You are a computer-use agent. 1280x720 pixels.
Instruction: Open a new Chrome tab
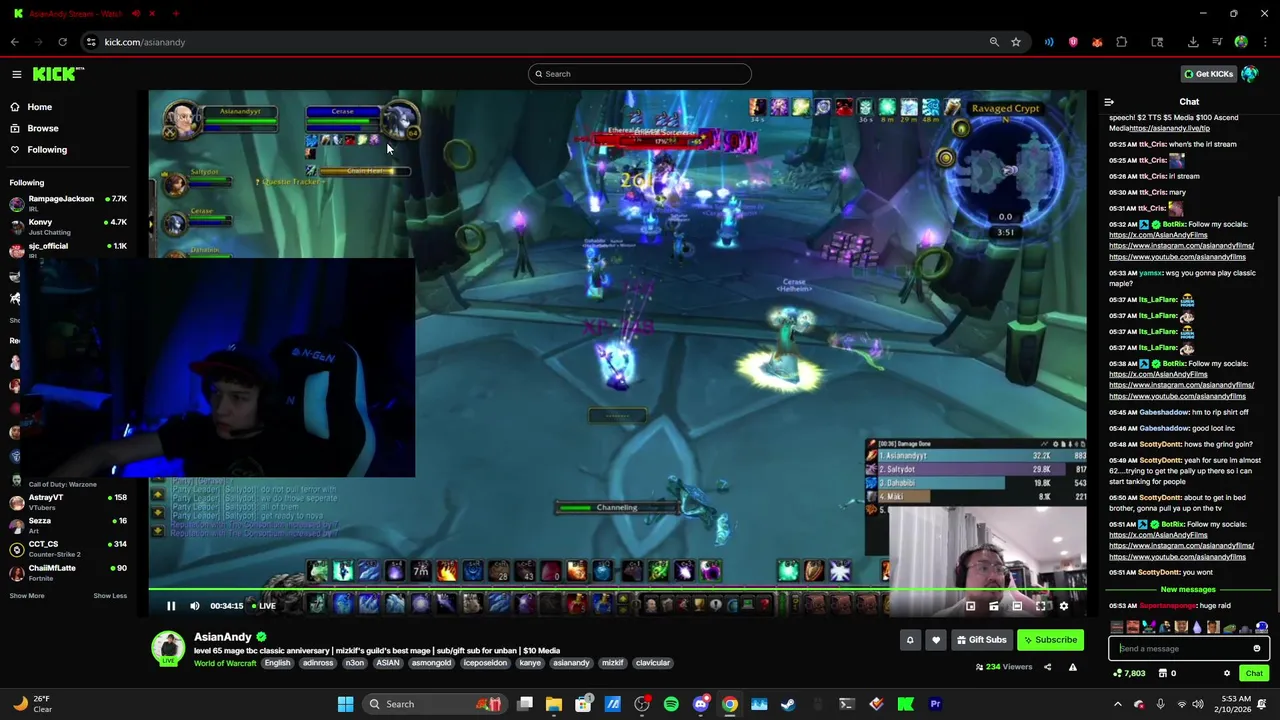click(175, 14)
